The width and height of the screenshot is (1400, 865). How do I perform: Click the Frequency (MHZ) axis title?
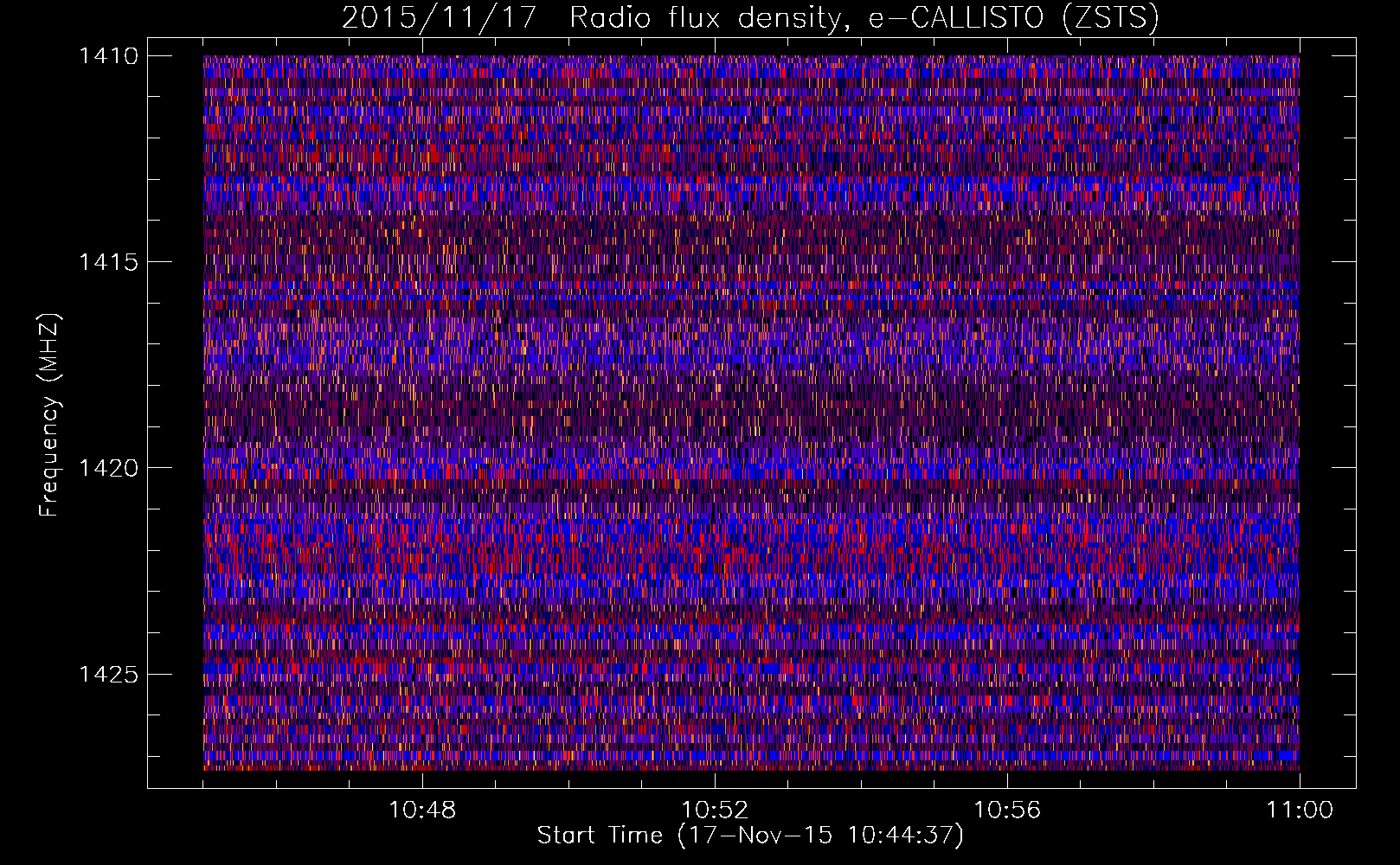pyautogui.click(x=50, y=415)
